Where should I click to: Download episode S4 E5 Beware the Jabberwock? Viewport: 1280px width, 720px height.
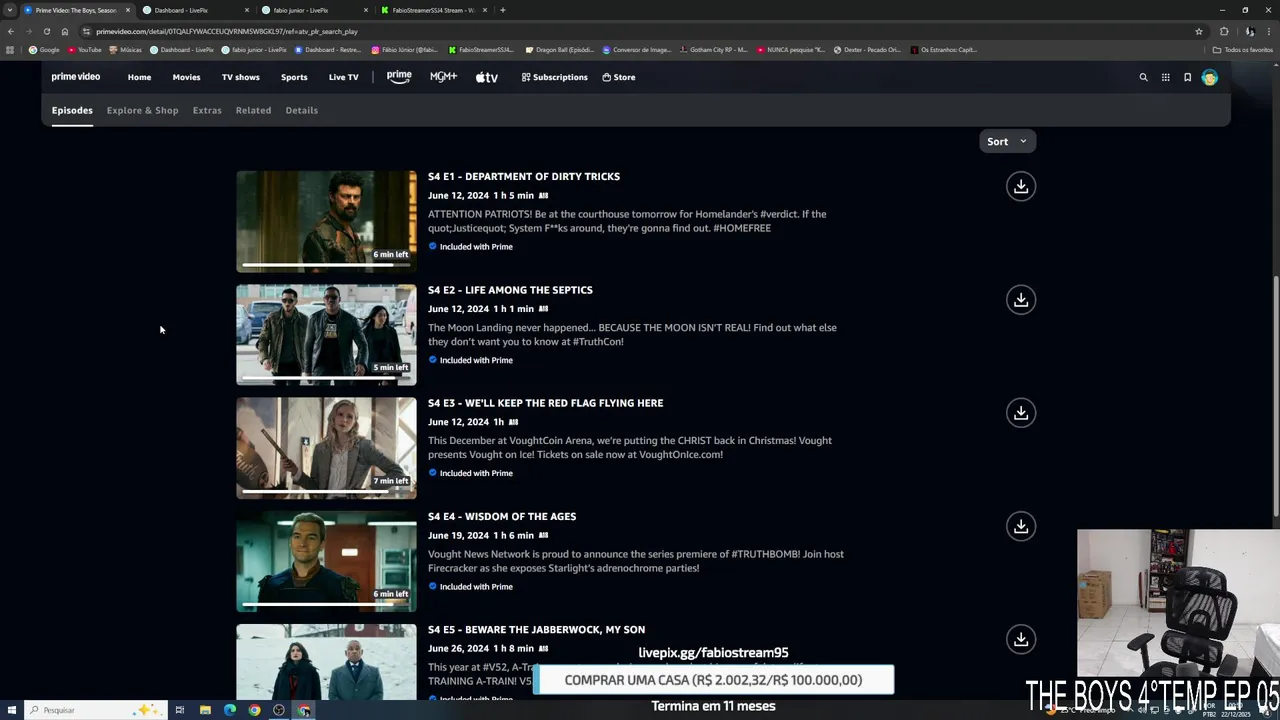[1020, 639]
